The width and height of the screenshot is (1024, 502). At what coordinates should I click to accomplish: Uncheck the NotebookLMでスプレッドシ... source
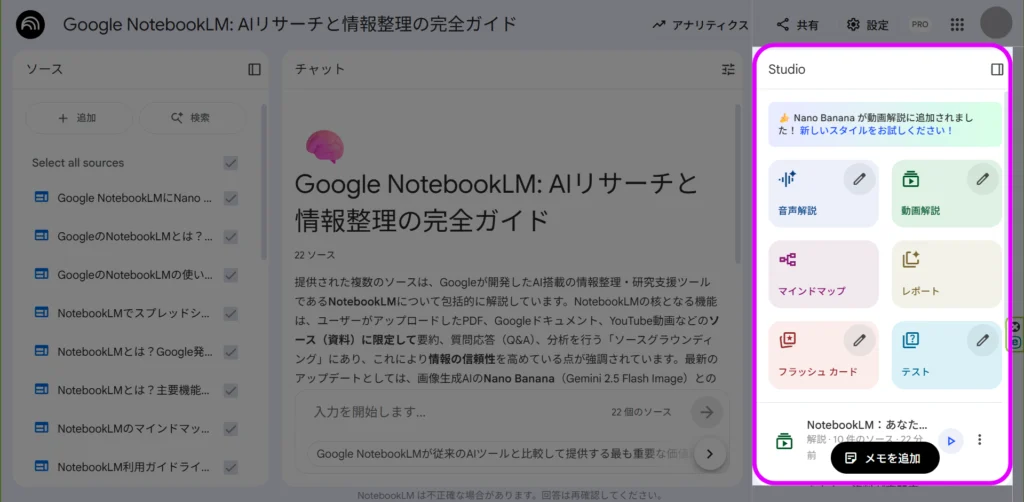pos(231,313)
